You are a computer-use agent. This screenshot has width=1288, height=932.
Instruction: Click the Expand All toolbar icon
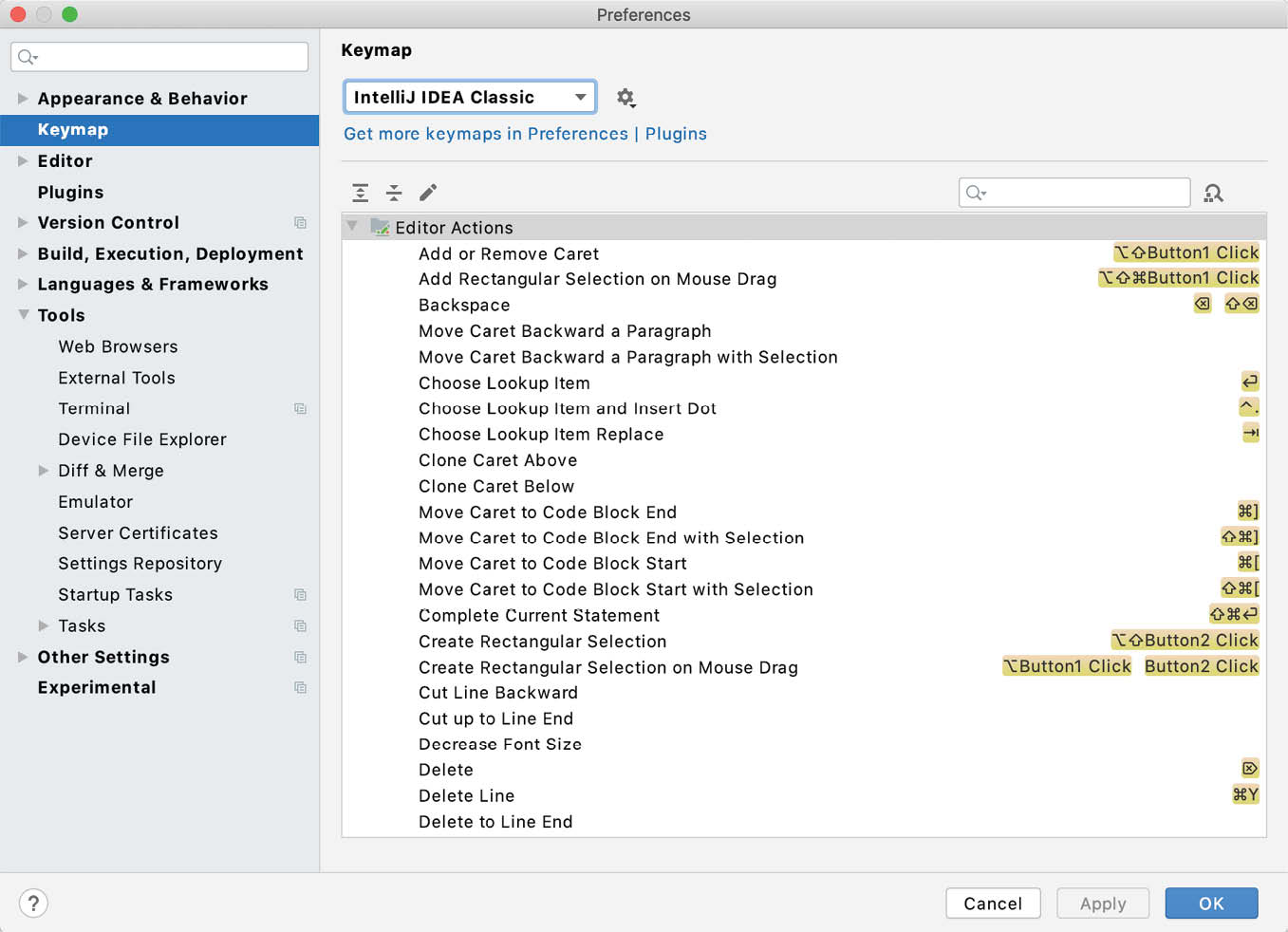click(361, 193)
